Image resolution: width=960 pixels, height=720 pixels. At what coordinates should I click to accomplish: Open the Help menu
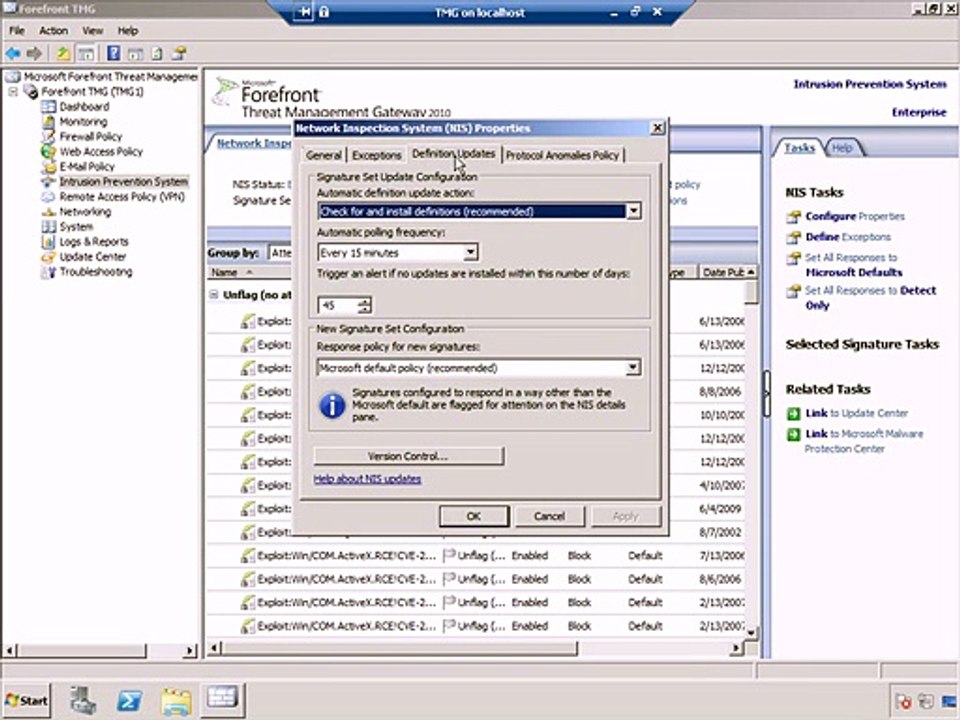pyautogui.click(x=128, y=31)
